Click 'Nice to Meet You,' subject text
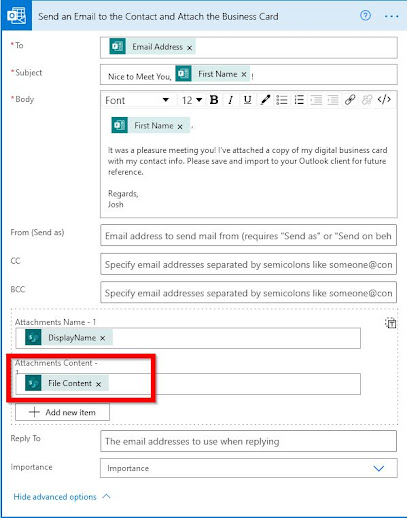The width and height of the screenshot is (407, 518). coord(140,77)
